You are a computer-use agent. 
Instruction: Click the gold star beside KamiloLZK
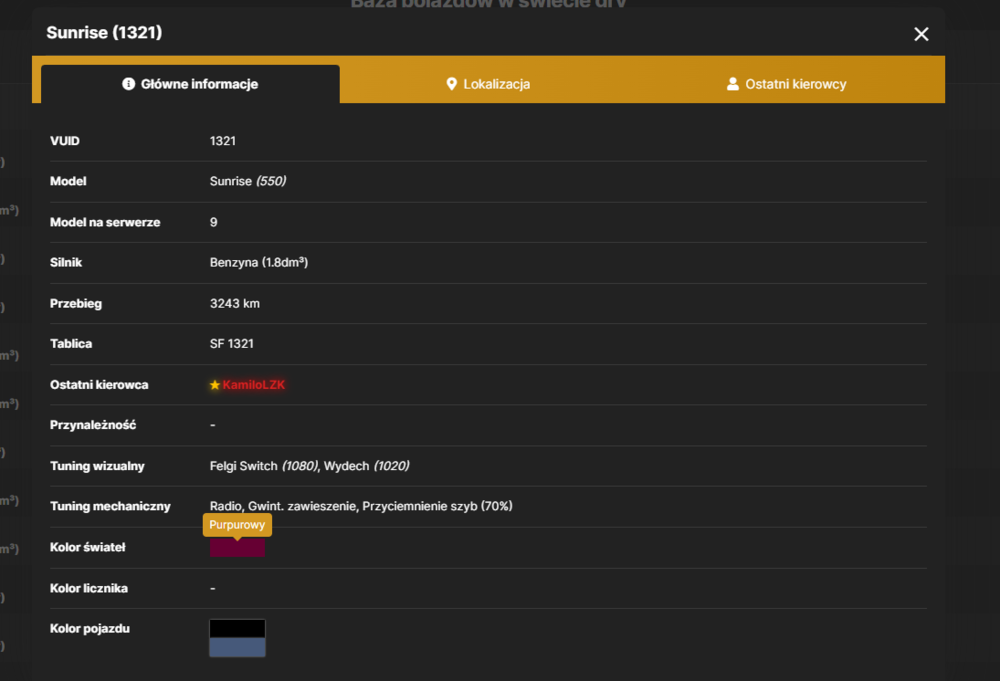coord(215,384)
